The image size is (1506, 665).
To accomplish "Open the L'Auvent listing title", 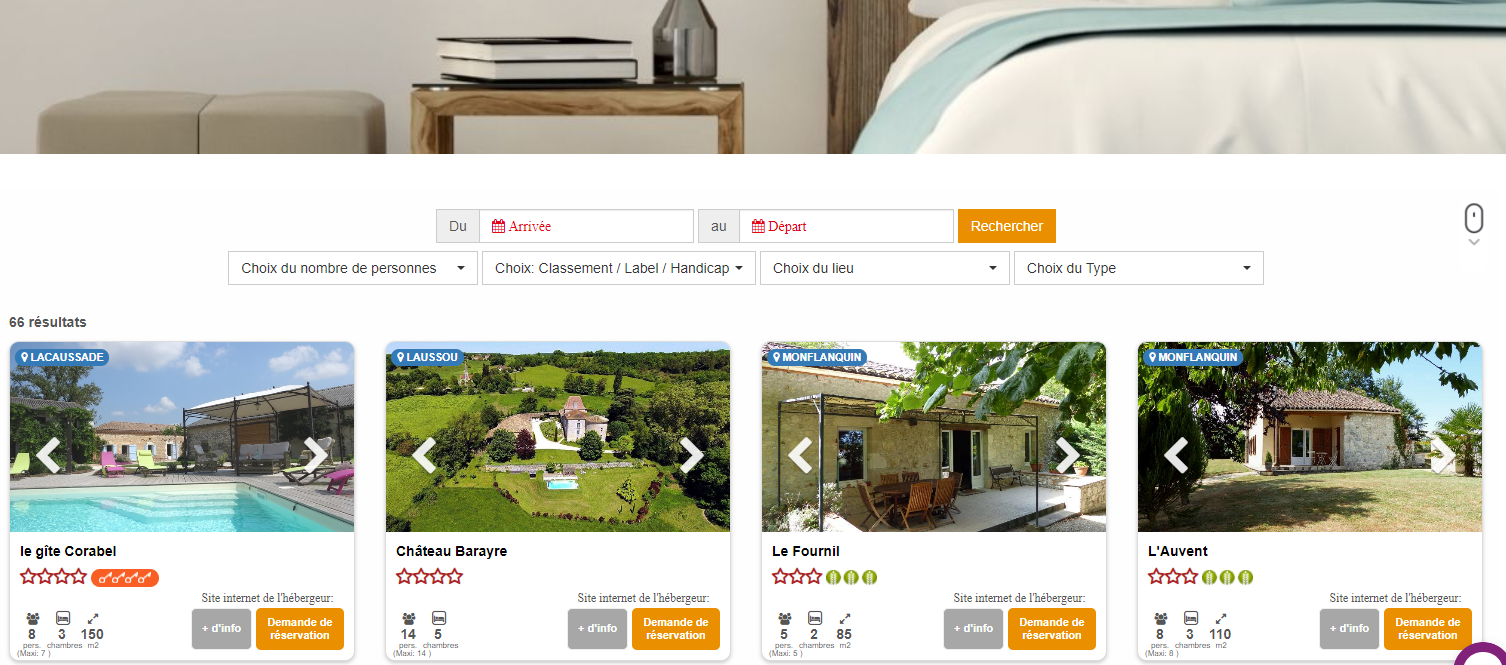I will pos(1178,551).
